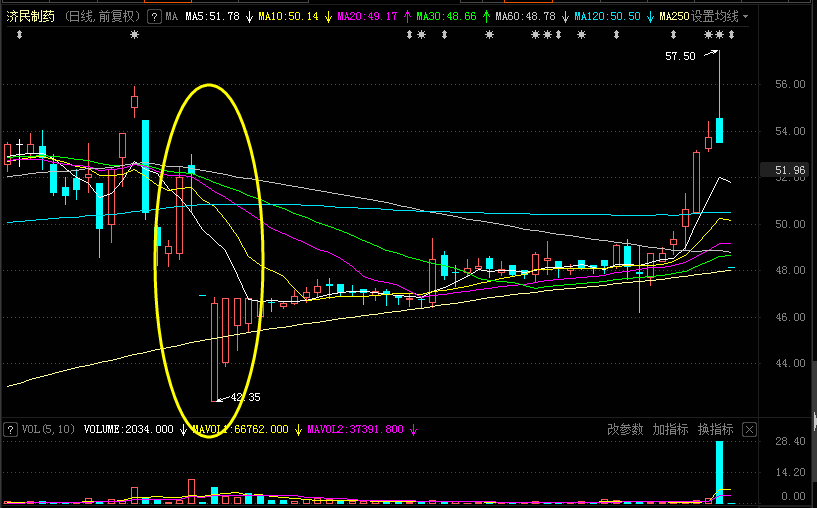Image resolution: width=817 pixels, height=508 pixels.
Task: Click the 57.50 high price label
Action: [x=680, y=57]
